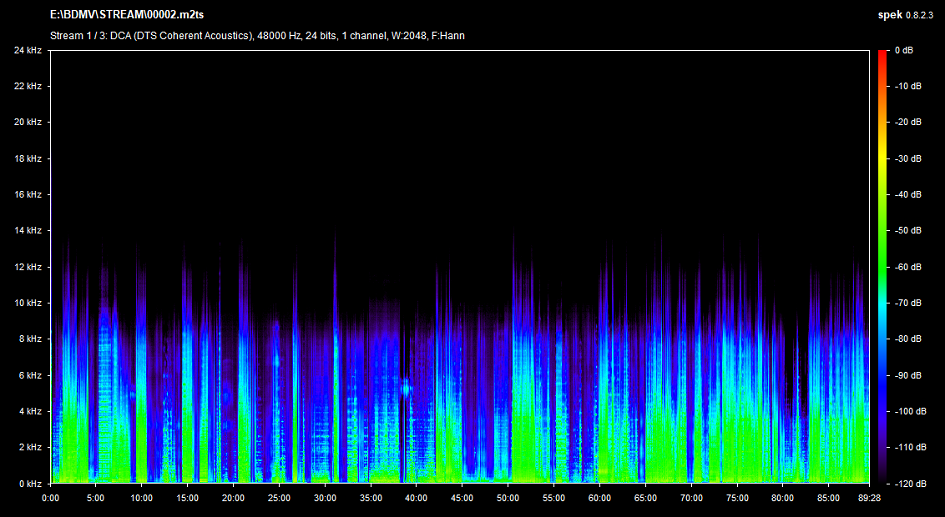Select the 20:00 mark on time axis
Image resolution: width=945 pixels, height=517 pixels.
coord(233,497)
